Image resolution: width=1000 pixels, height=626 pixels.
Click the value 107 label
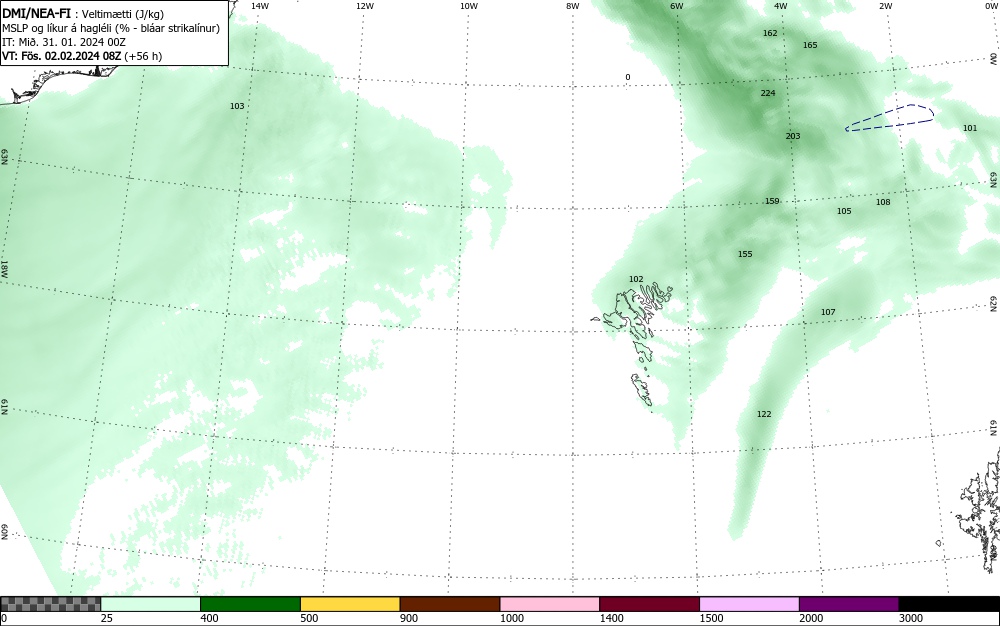(x=828, y=312)
